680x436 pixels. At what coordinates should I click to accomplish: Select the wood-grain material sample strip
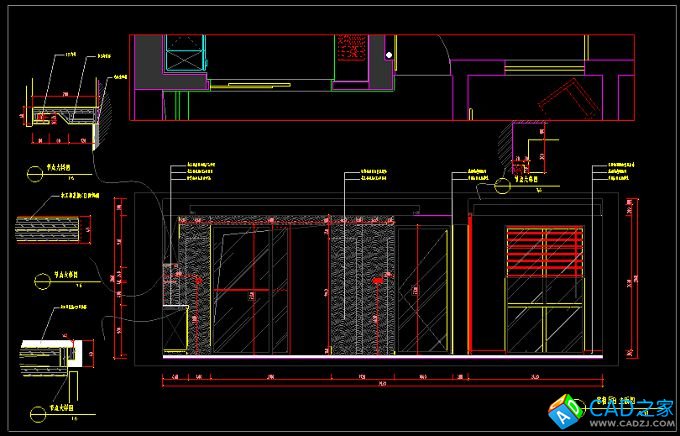tap(46, 230)
